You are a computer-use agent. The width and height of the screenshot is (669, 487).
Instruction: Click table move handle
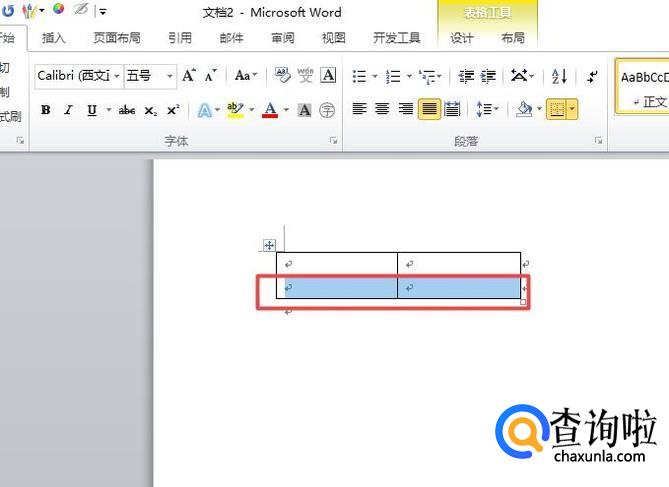click(269, 245)
